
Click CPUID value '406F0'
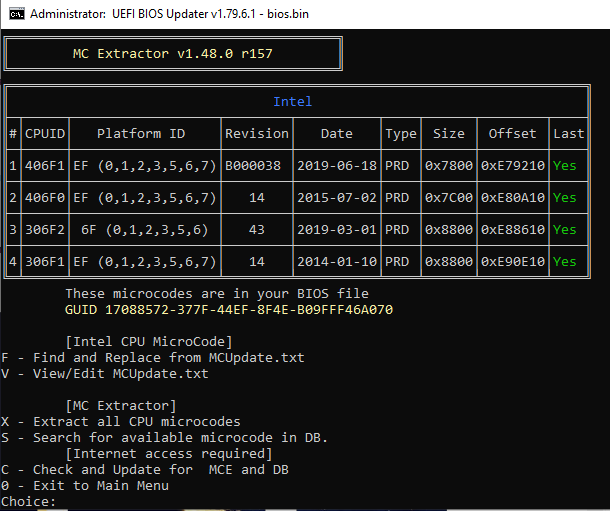45,198
